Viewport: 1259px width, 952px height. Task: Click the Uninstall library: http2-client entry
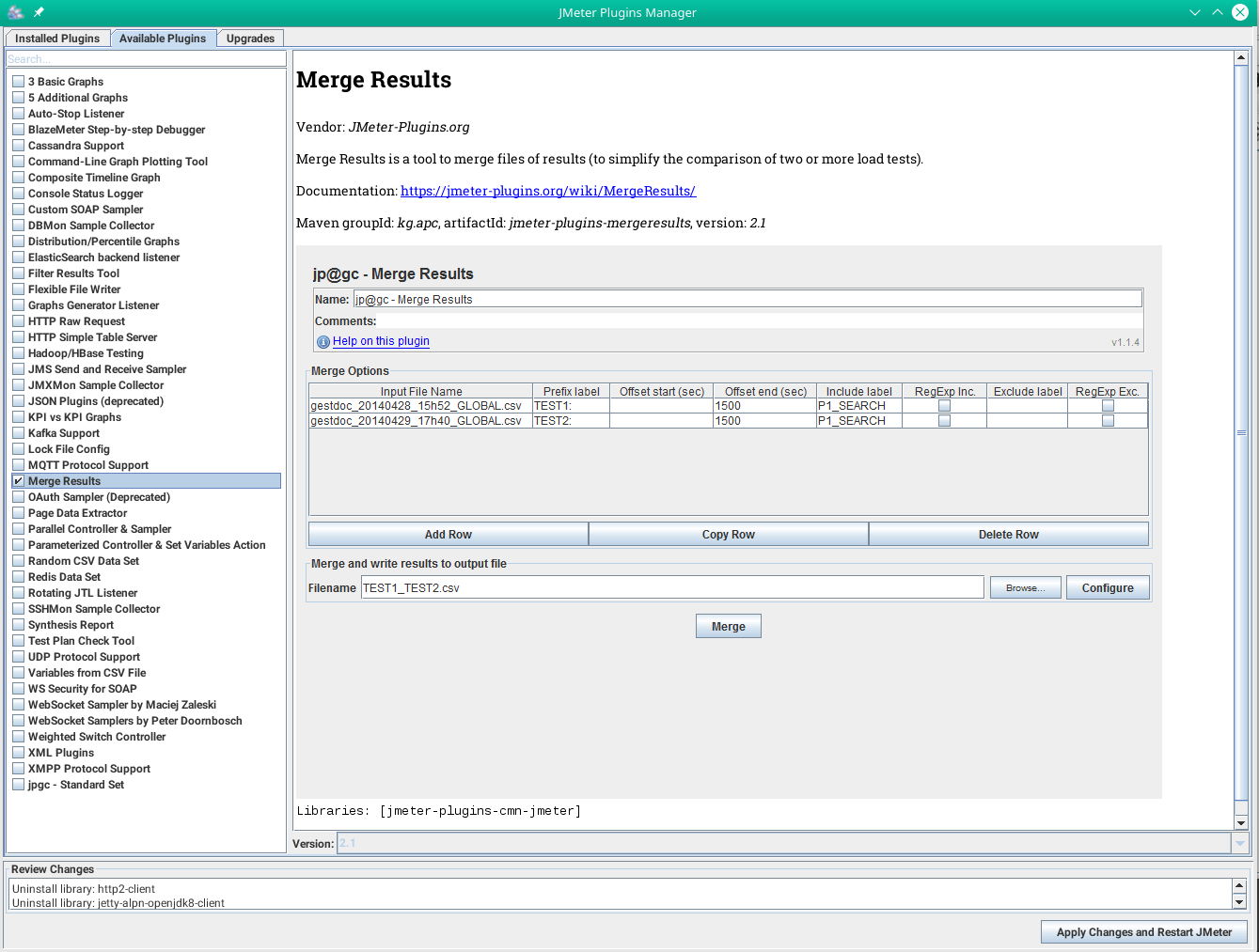click(84, 889)
